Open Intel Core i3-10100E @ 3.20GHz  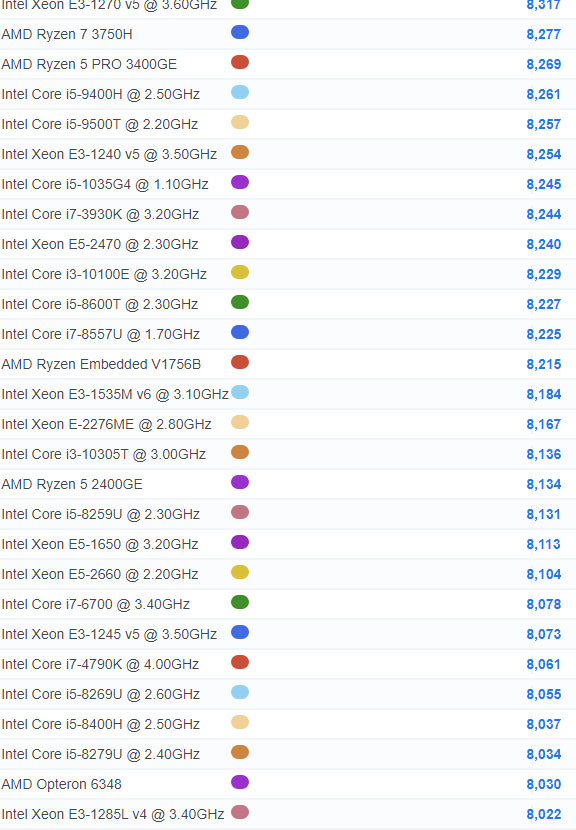(x=104, y=274)
